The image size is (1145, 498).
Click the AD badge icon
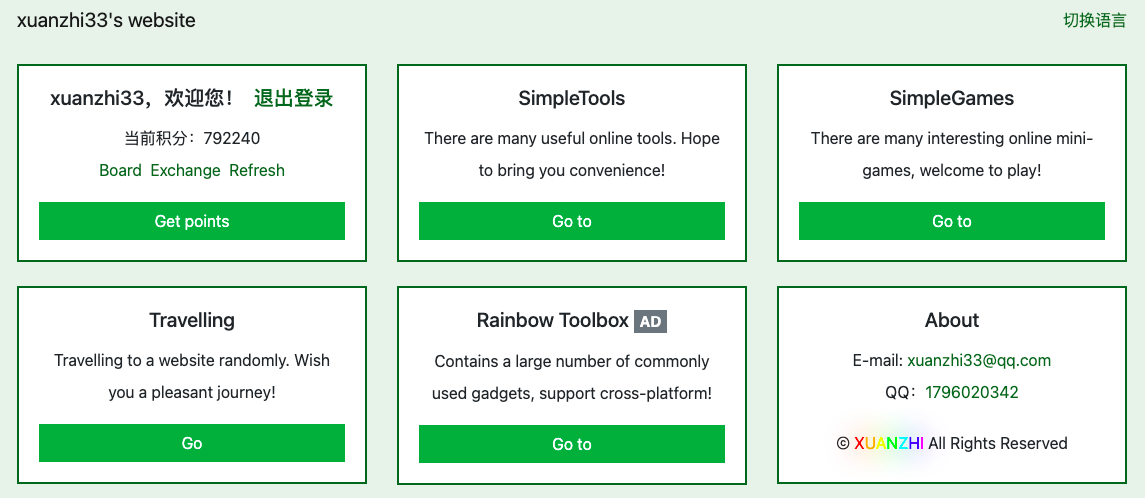click(x=651, y=321)
